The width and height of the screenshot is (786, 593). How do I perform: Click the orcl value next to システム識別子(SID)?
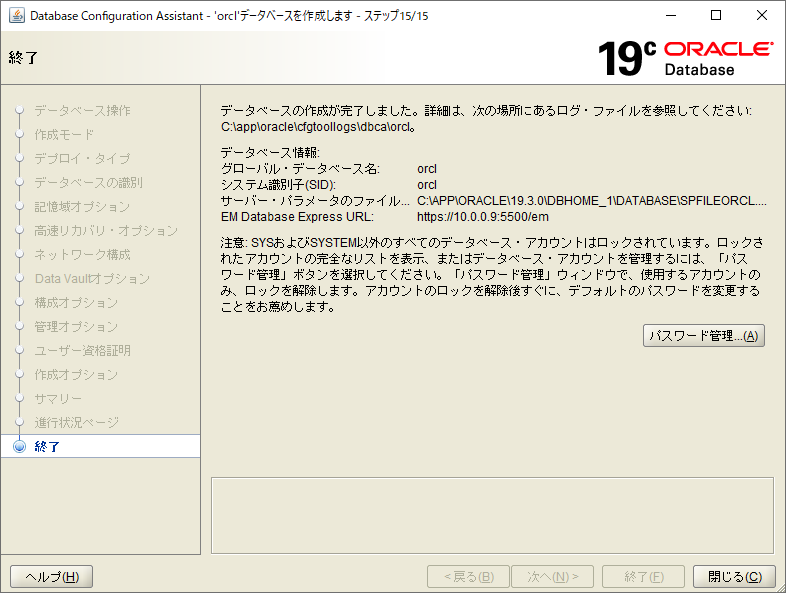427,185
